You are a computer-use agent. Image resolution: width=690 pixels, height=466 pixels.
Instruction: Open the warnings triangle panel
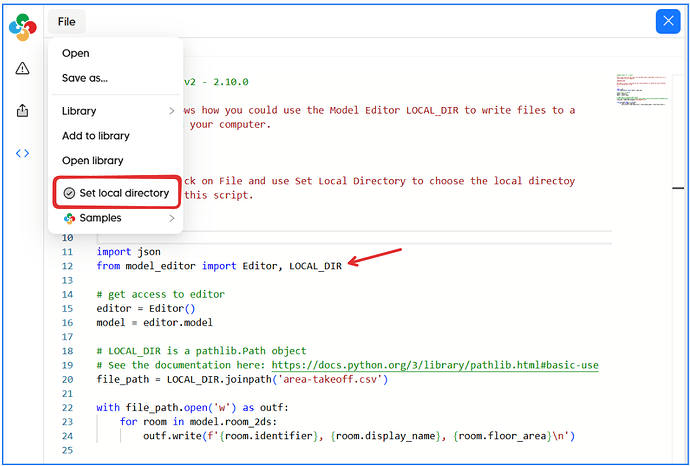[x=22, y=68]
